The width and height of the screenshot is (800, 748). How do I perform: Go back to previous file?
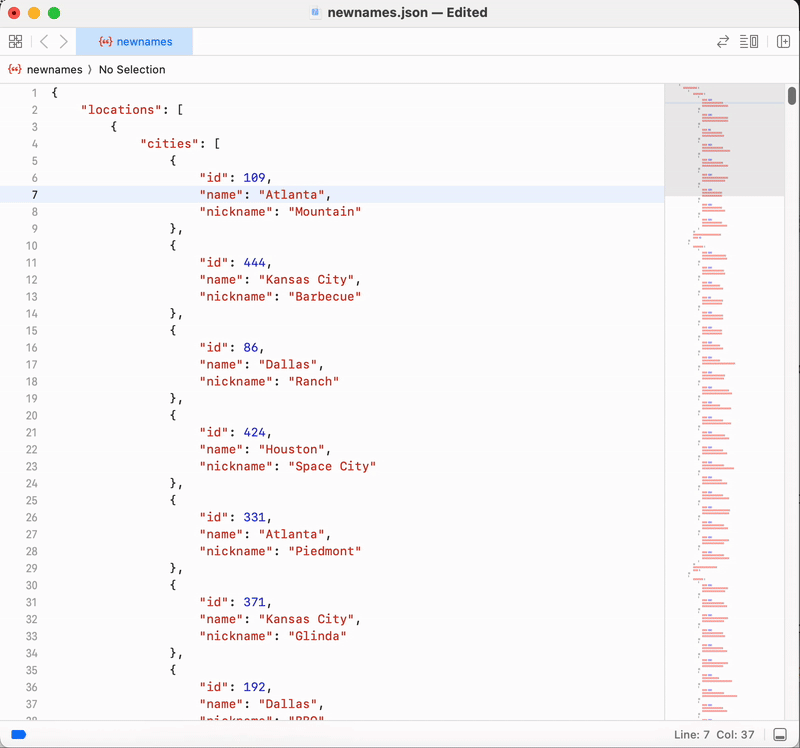(44, 42)
